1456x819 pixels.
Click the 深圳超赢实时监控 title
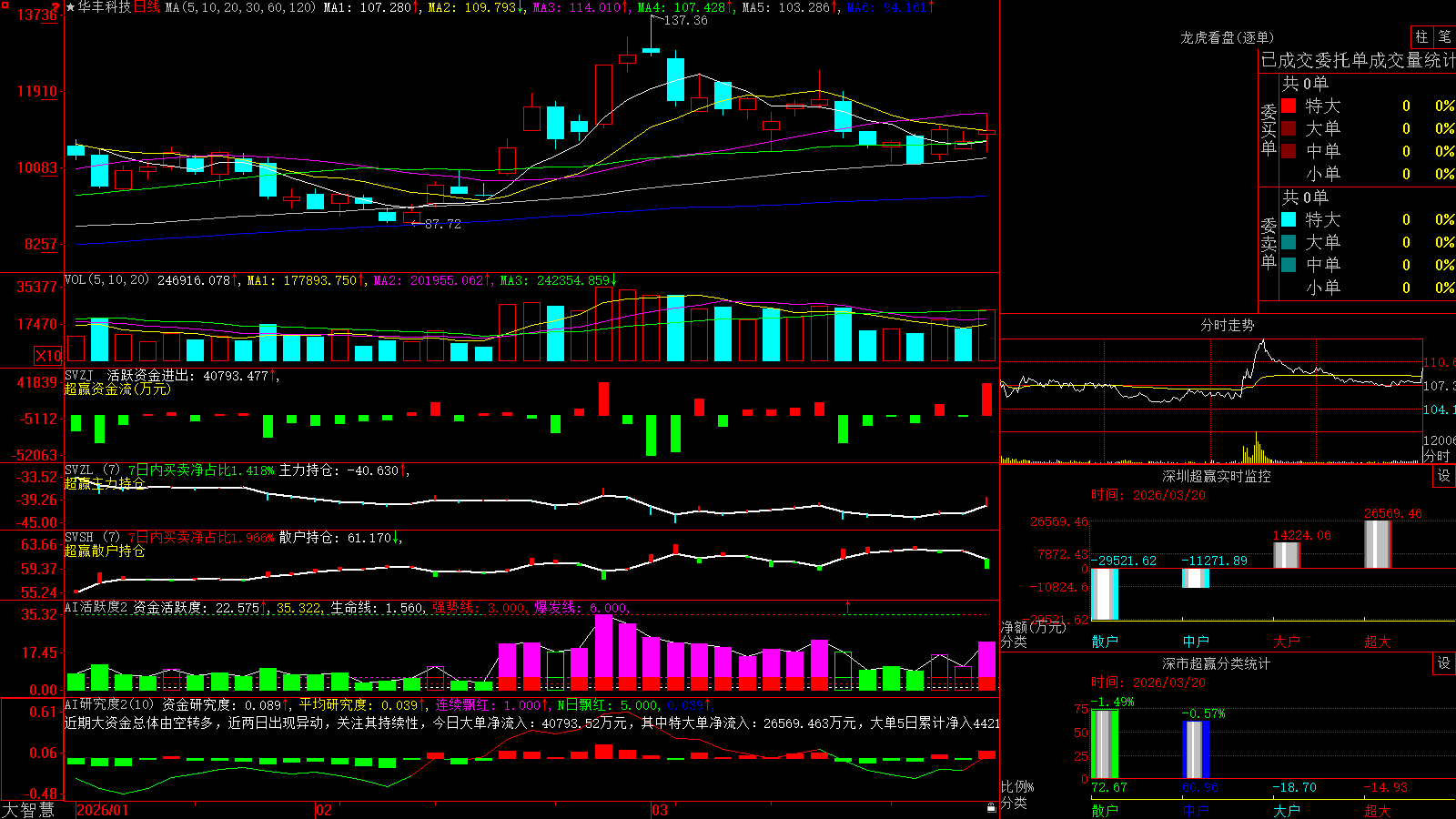point(1216,476)
